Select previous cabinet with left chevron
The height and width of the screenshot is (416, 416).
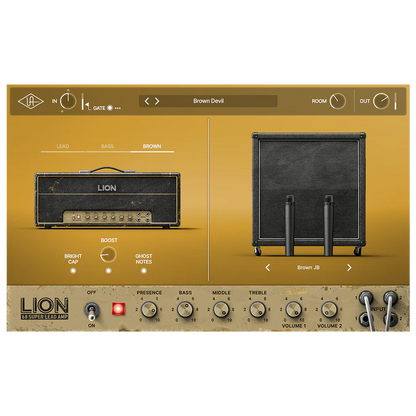pos(268,267)
